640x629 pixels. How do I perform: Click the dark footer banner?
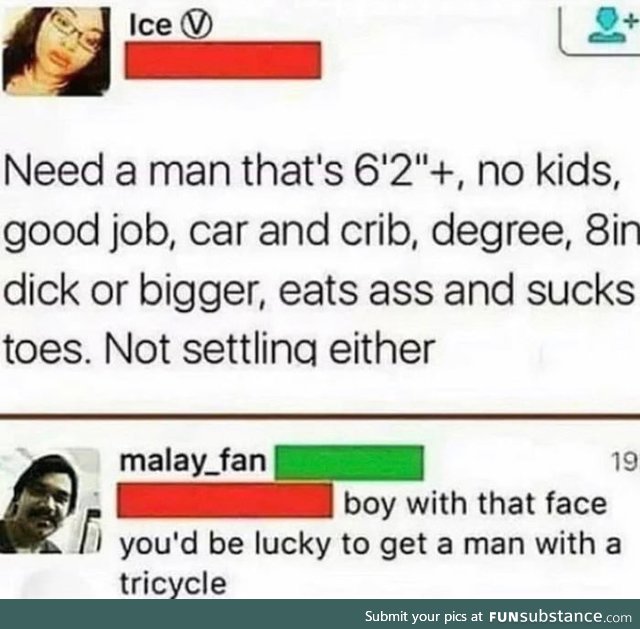point(320,614)
